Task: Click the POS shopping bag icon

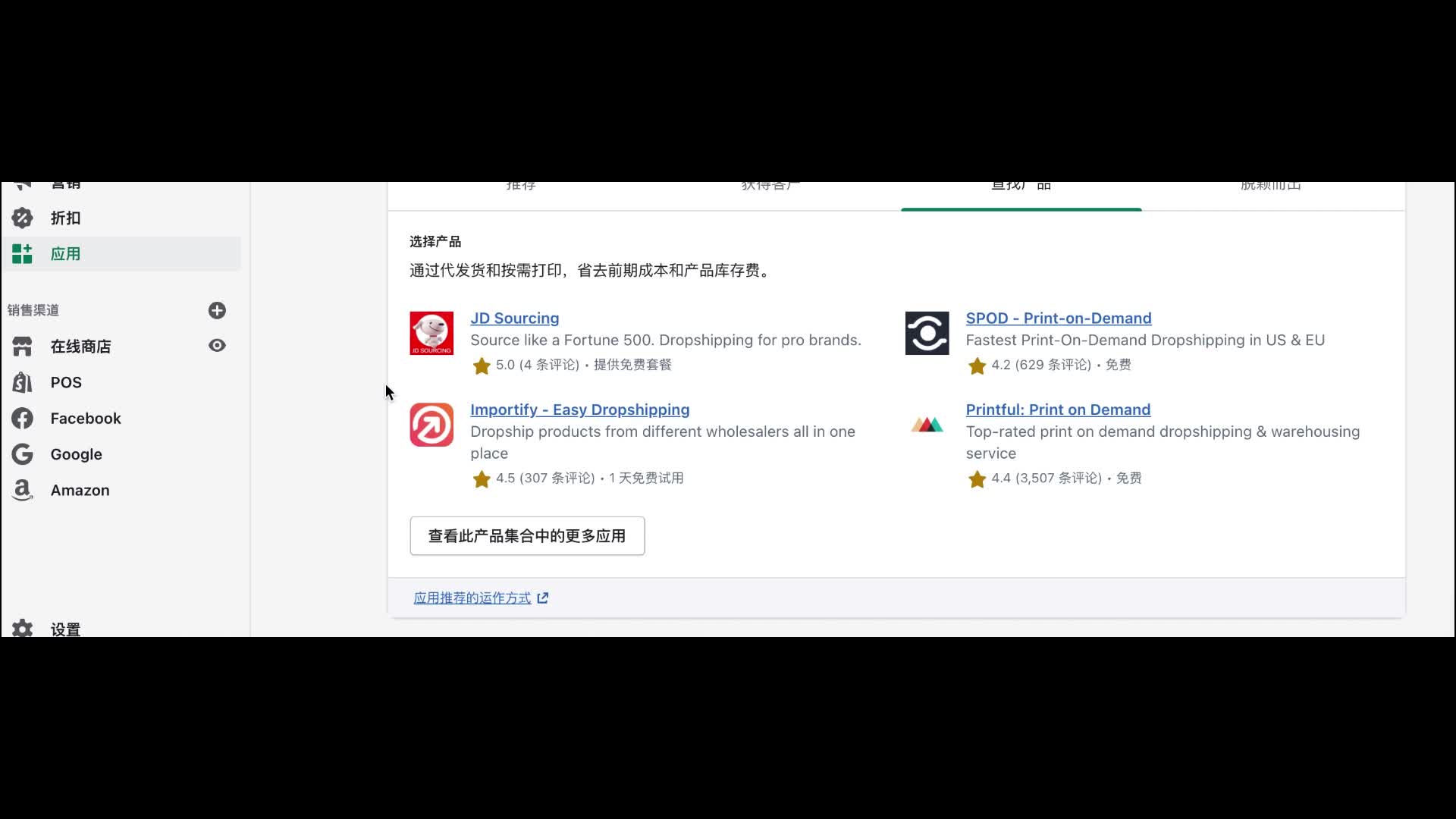Action: (x=22, y=382)
